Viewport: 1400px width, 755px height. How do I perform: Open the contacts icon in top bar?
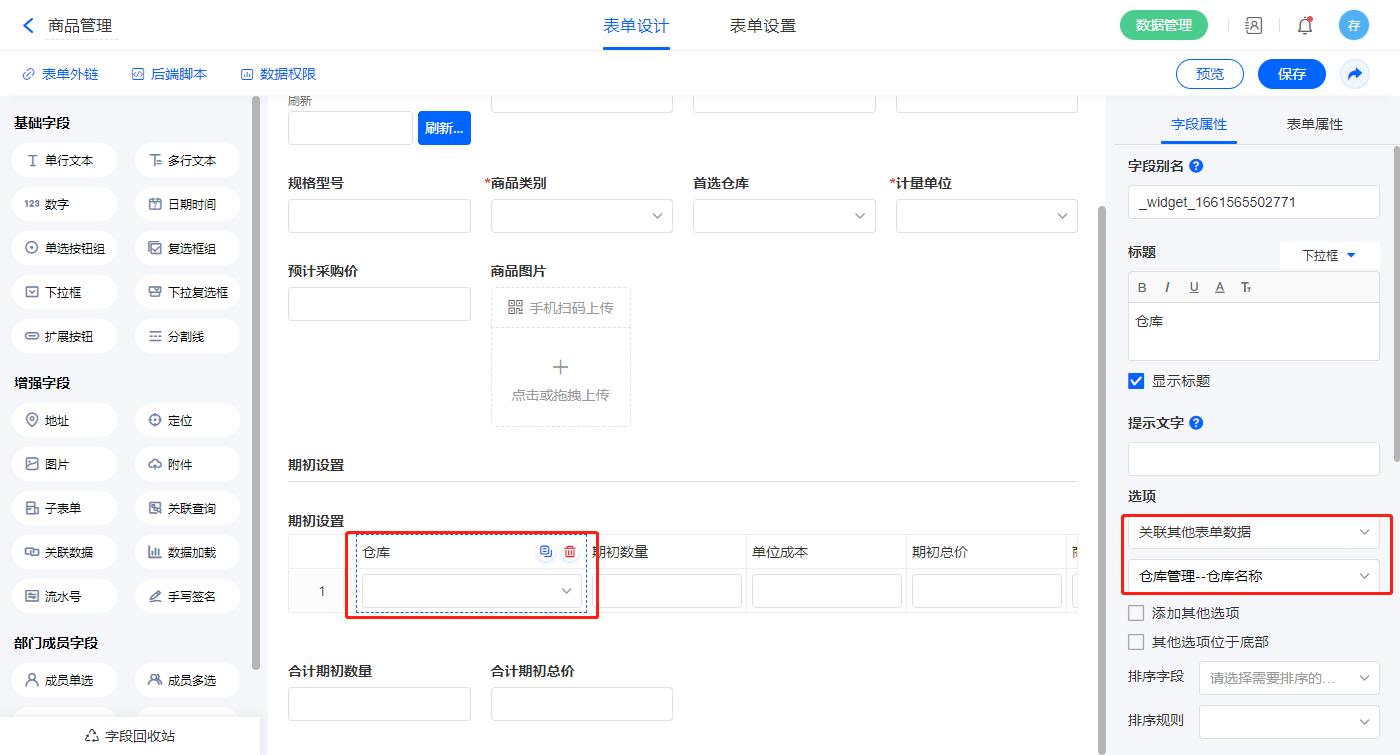point(1253,26)
